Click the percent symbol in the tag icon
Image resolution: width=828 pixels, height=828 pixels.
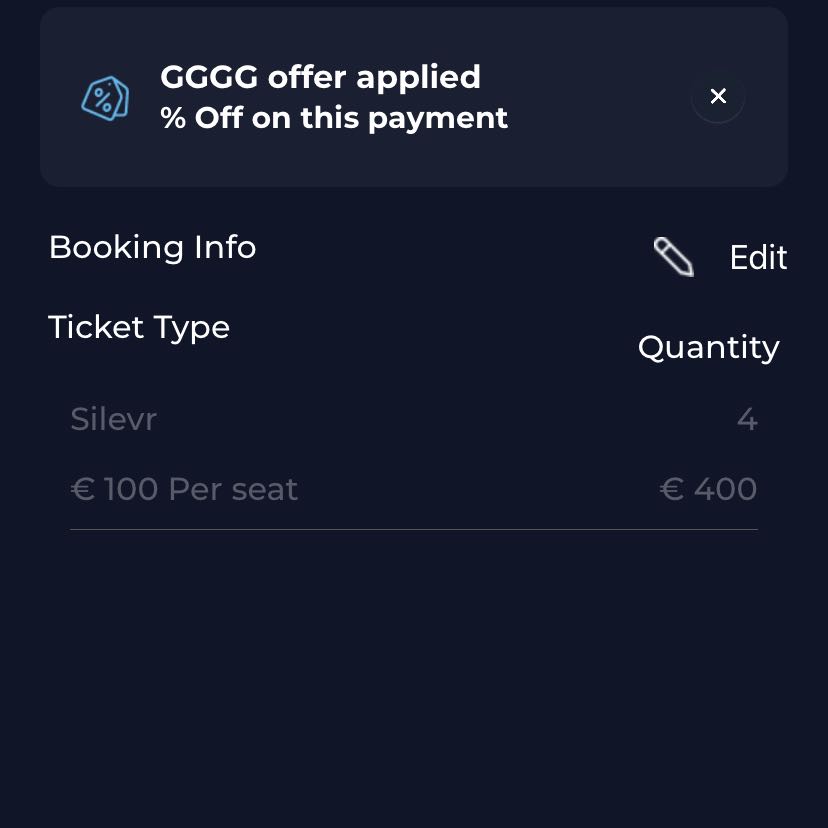(102, 98)
